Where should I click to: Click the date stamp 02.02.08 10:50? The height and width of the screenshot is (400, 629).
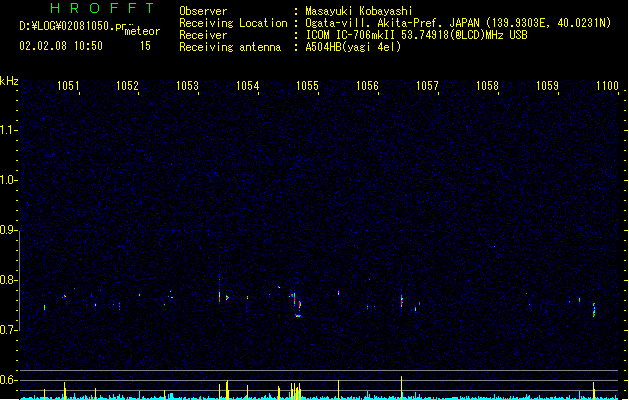[61, 46]
